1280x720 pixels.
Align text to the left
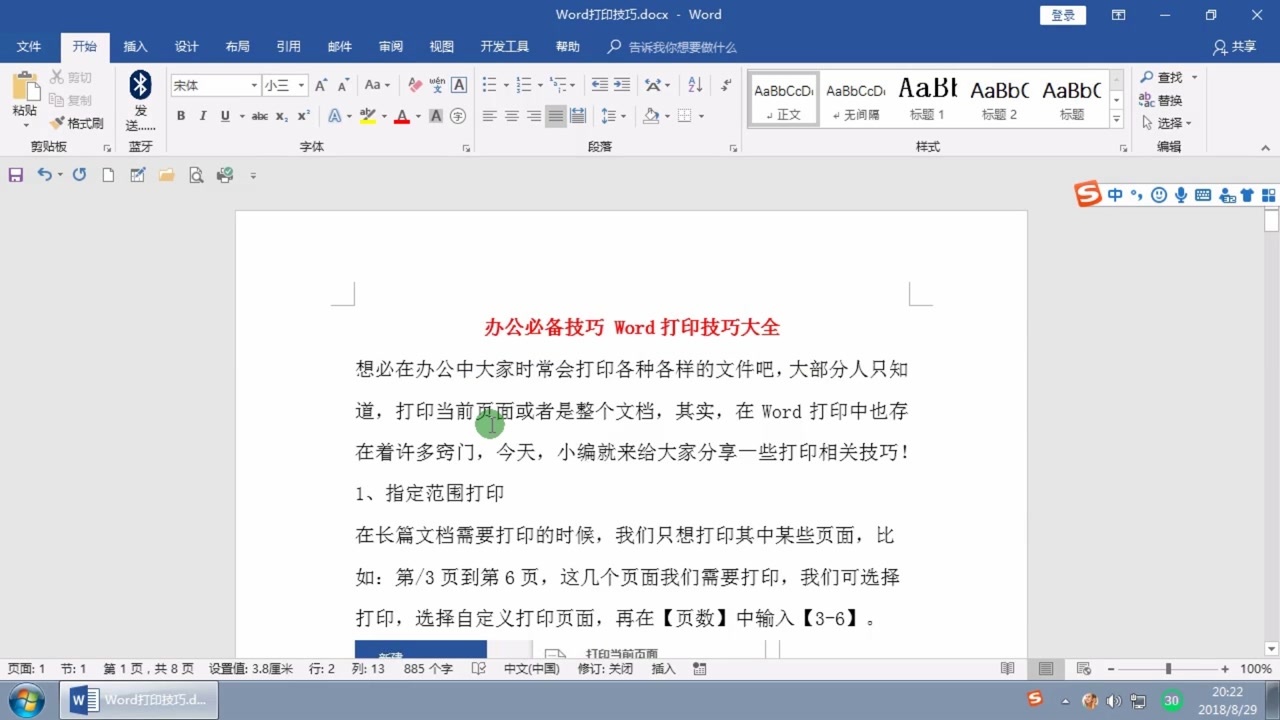tap(489, 116)
